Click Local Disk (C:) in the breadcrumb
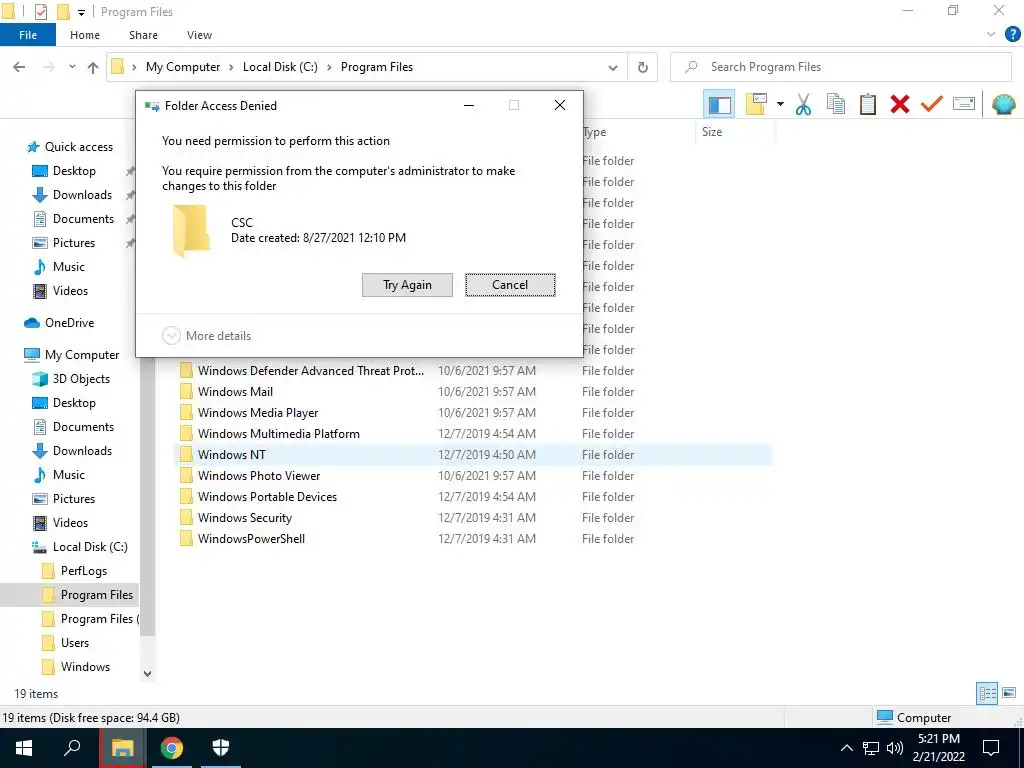1024x768 pixels. [280, 67]
